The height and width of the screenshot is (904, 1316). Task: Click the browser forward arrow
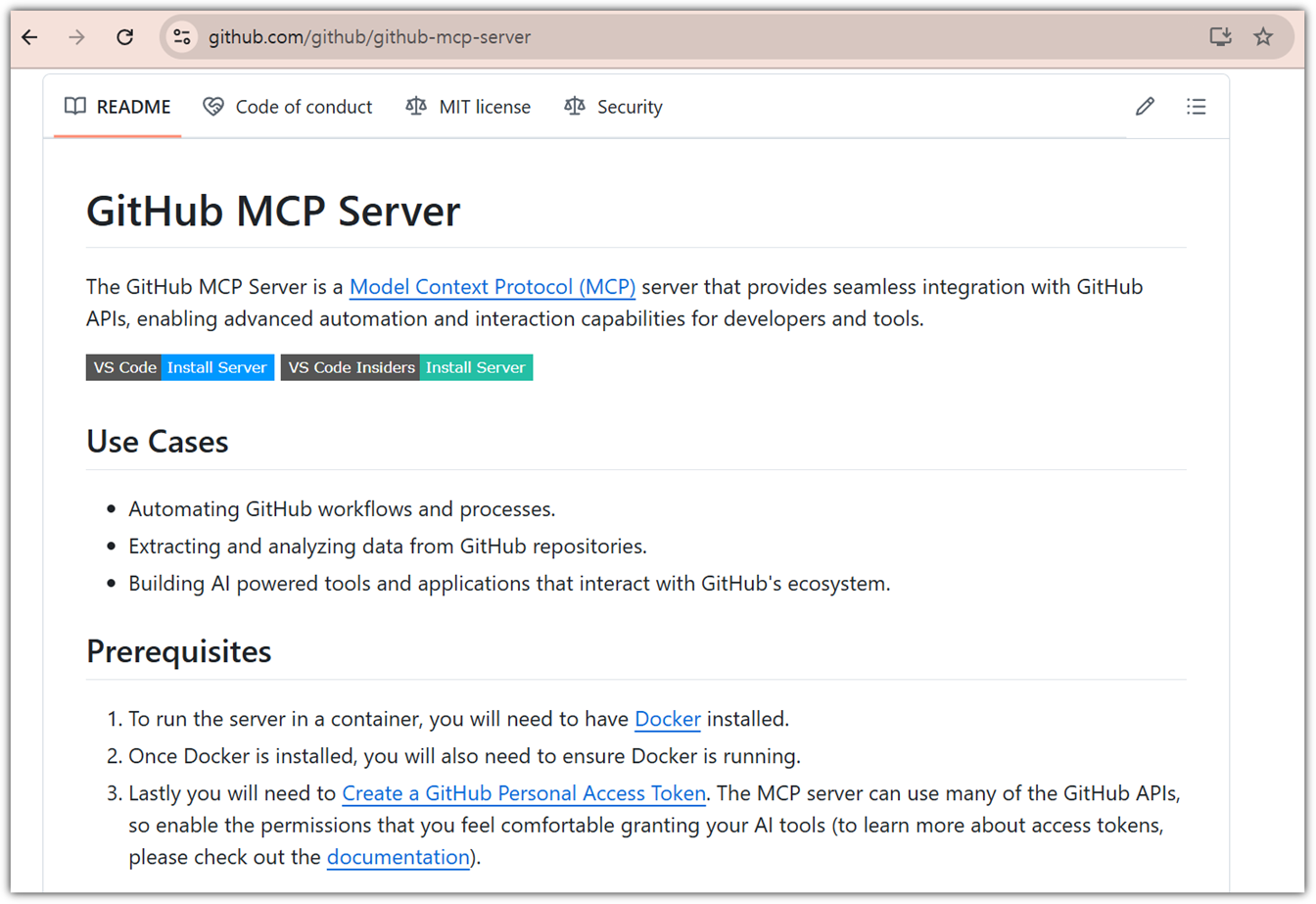[x=76, y=37]
